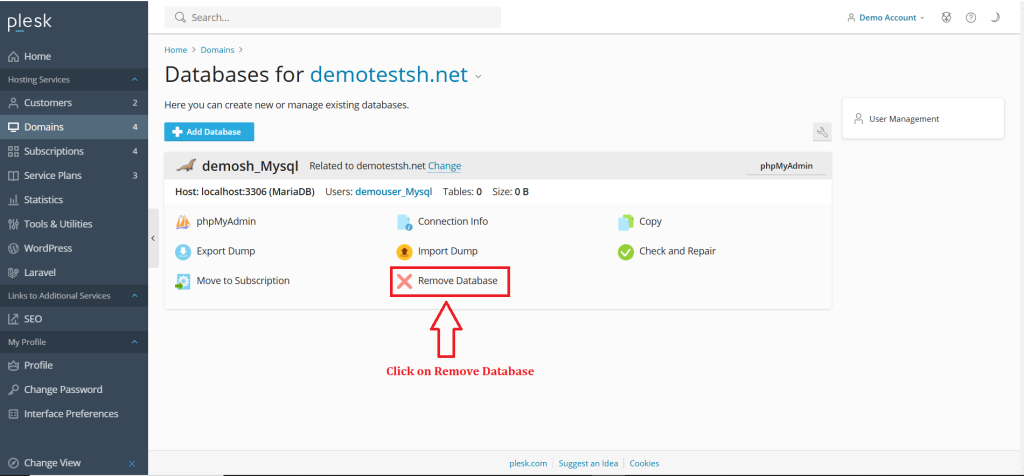Click demotestsh.net in the page title

click(389, 74)
